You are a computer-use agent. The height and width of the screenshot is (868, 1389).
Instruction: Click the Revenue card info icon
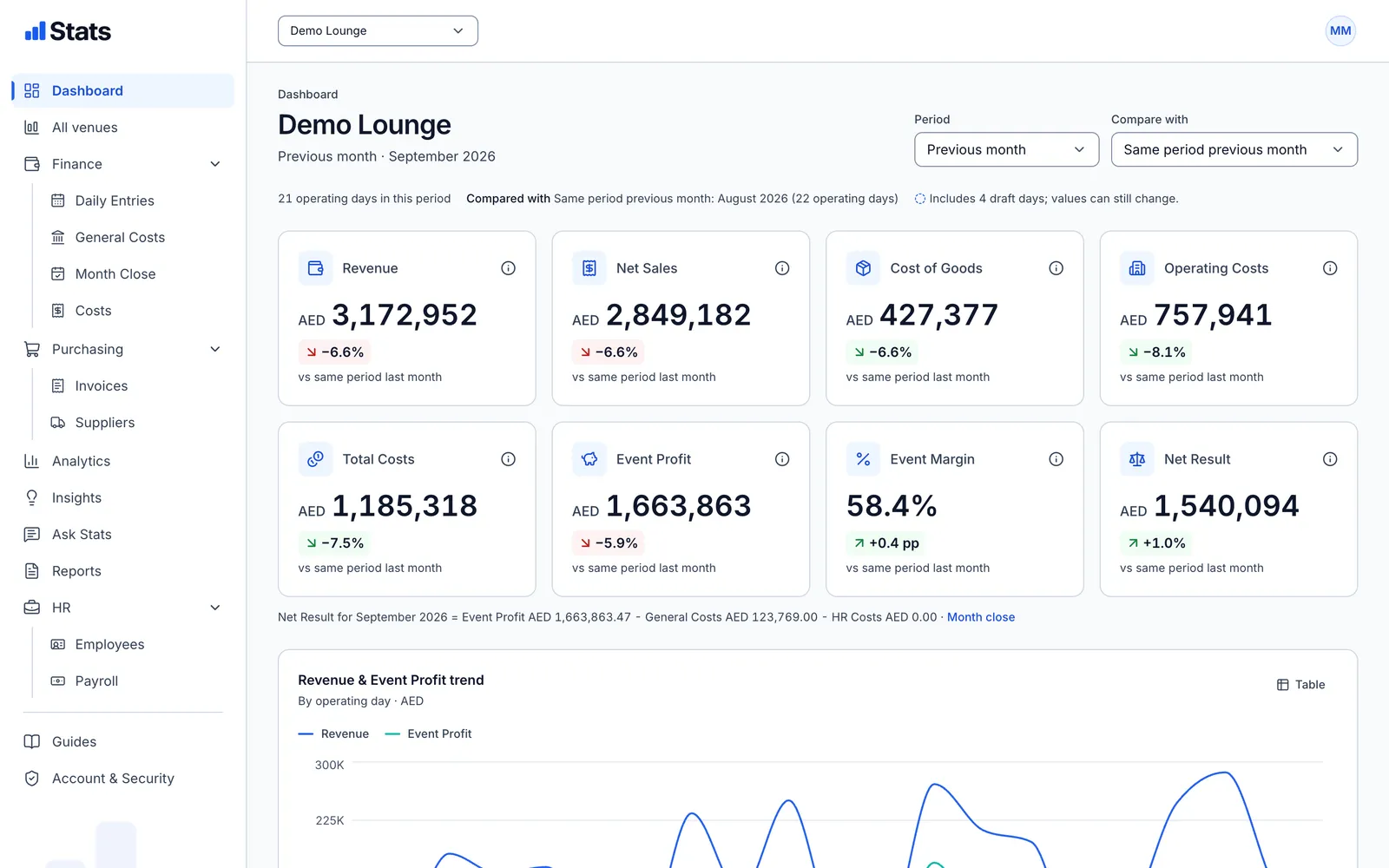click(509, 268)
